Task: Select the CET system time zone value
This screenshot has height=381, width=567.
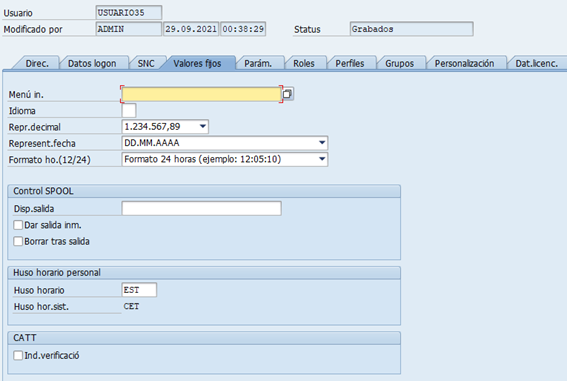Action: pyautogui.click(x=131, y=306)
